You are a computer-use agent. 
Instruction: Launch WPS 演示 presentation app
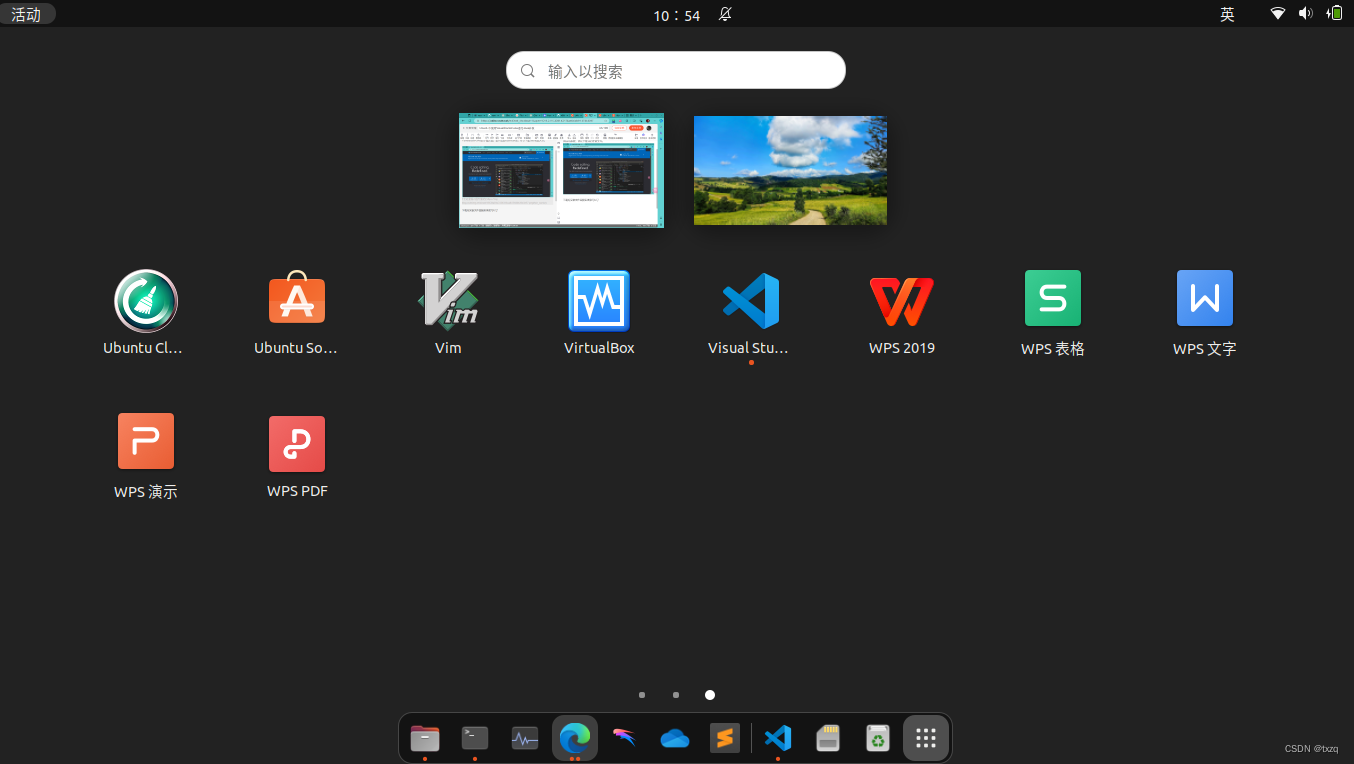(x=146, y=441)
